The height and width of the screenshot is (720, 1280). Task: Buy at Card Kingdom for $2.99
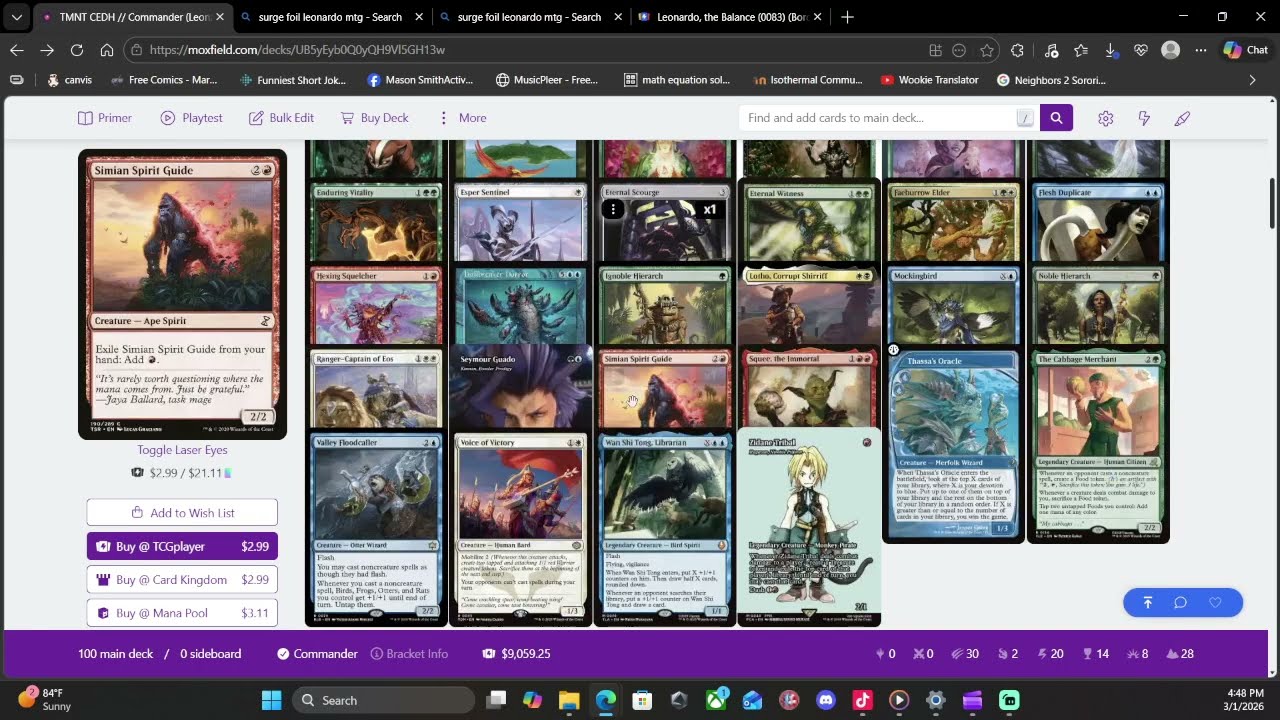(x=182, y=580)
